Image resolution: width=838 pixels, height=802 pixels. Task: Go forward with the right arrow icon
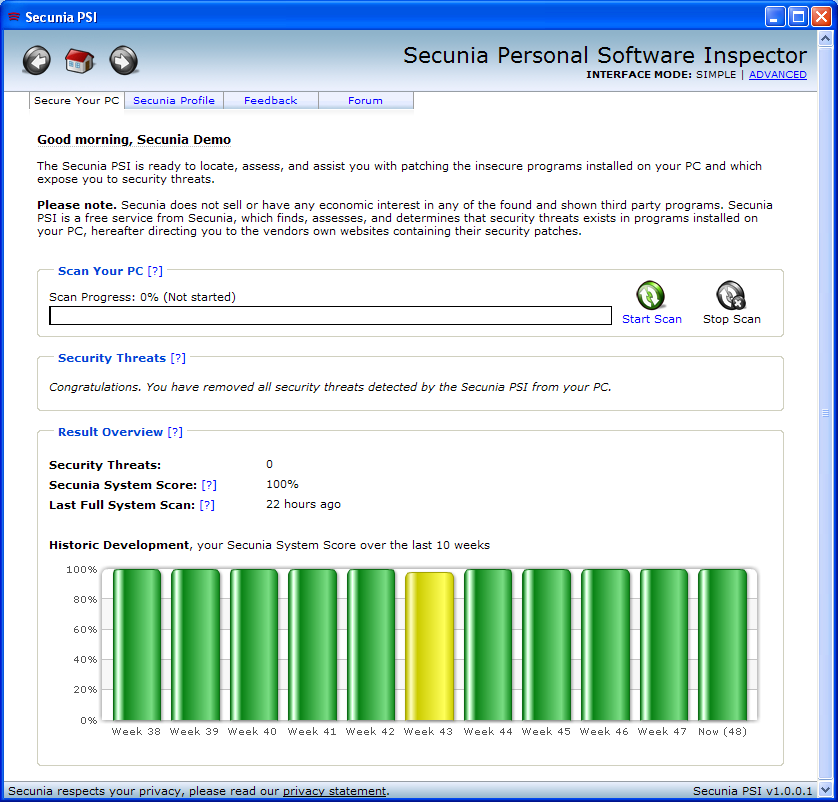(x=123, y=60)
